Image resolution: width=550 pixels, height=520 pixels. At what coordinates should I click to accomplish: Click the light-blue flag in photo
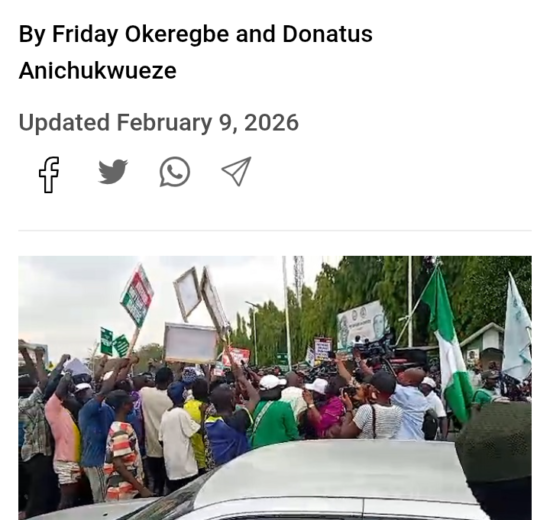coord(517,330)
